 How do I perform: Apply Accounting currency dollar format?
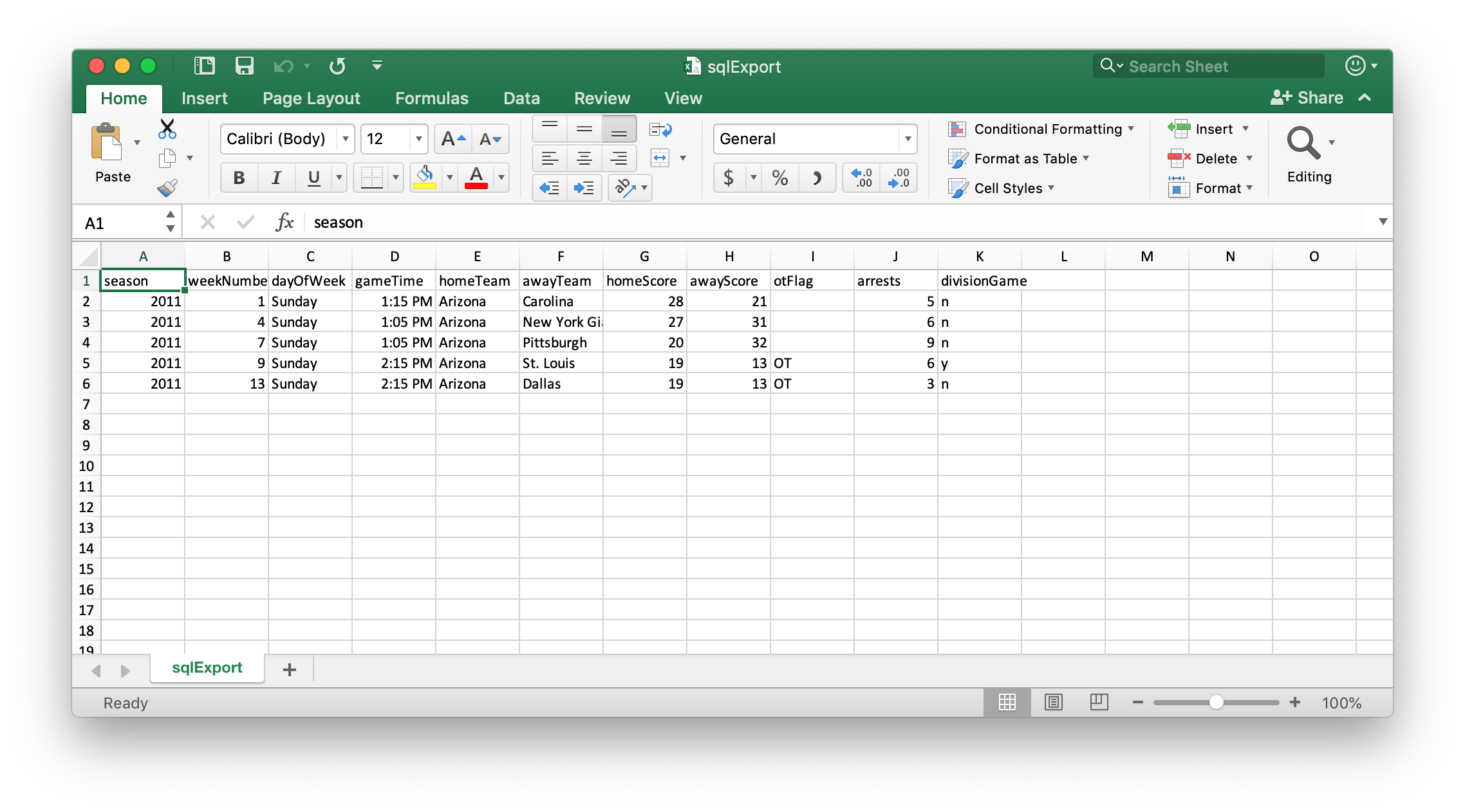[x=729, y=178]
